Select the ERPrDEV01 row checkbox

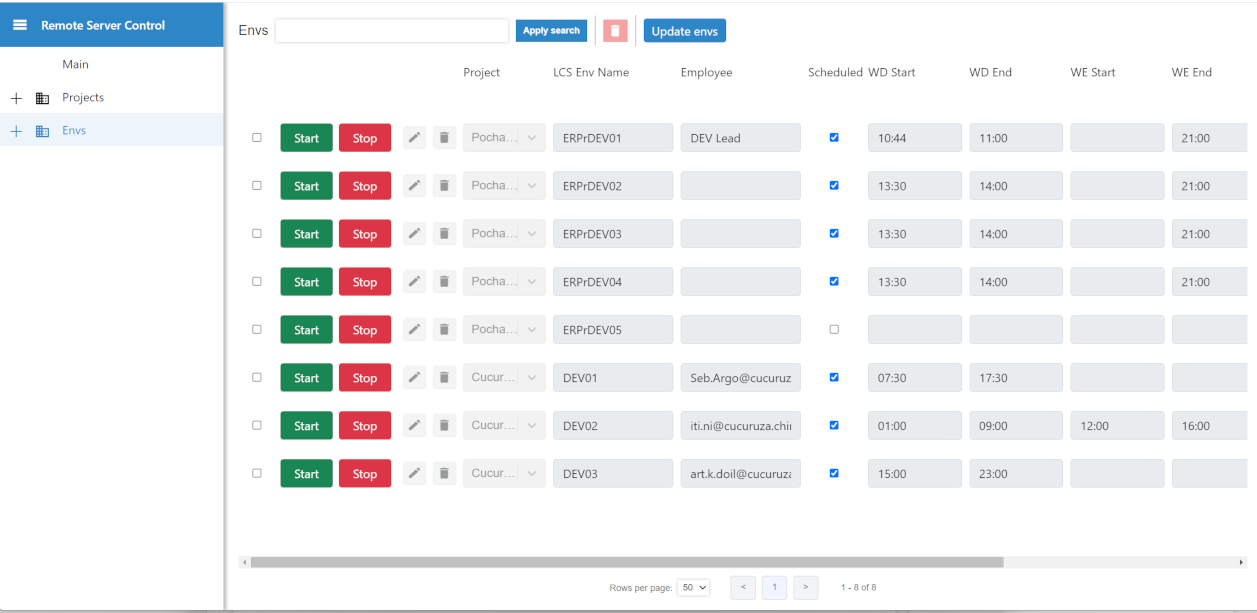(257, 138)
